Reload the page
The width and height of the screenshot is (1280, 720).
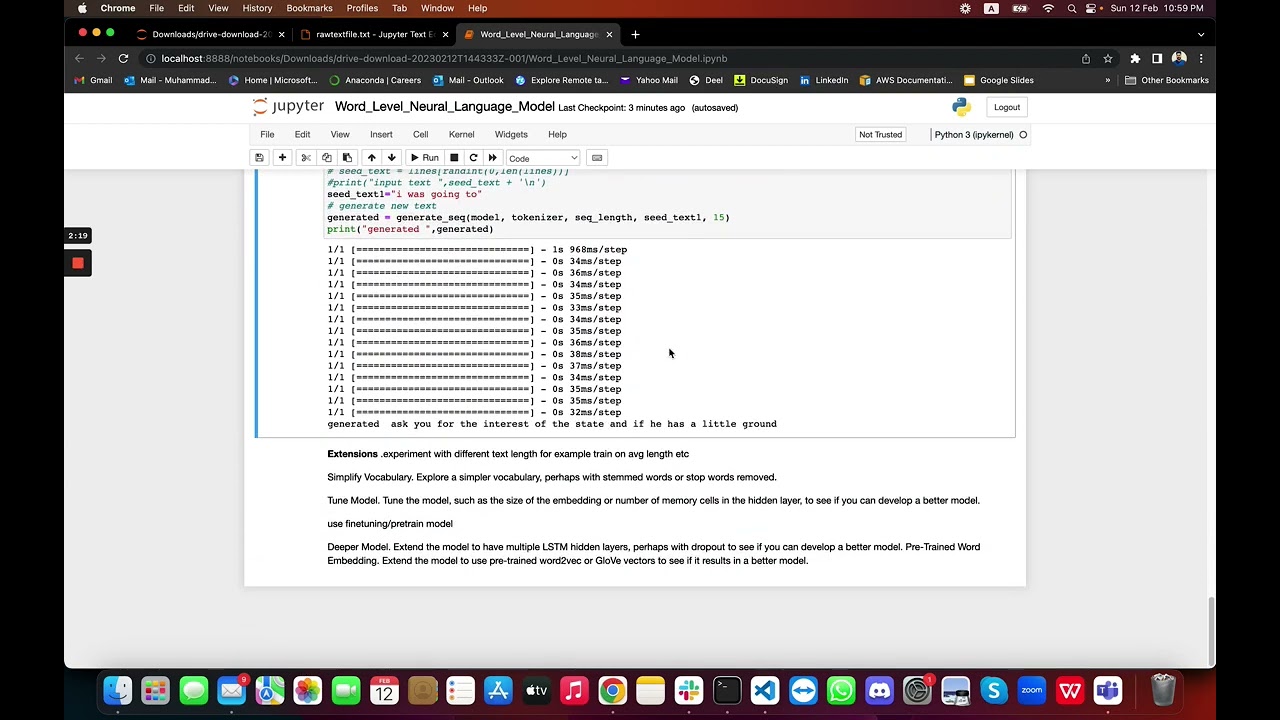123,58
